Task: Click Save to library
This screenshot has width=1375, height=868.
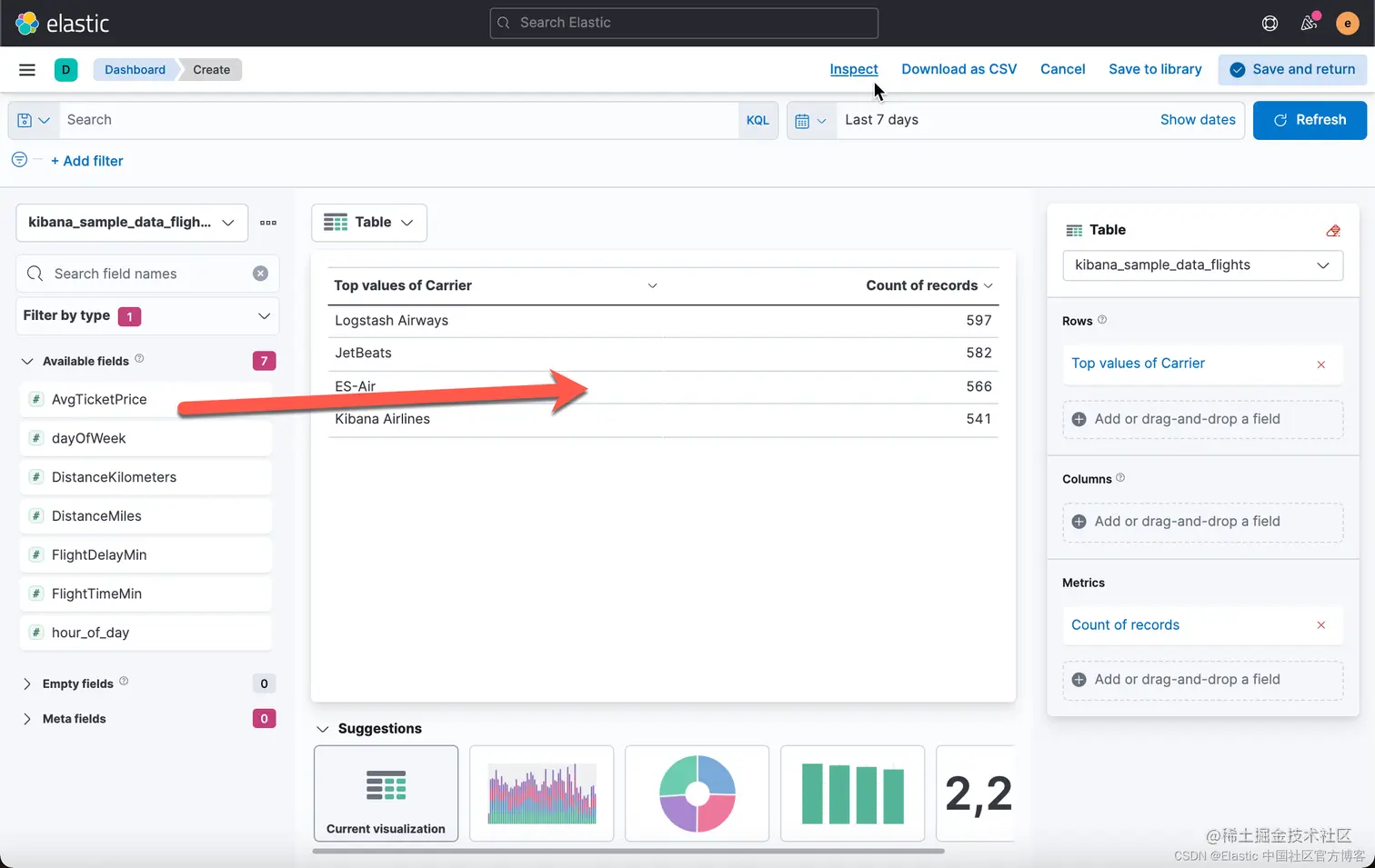Action: (x=1155, y=69)
